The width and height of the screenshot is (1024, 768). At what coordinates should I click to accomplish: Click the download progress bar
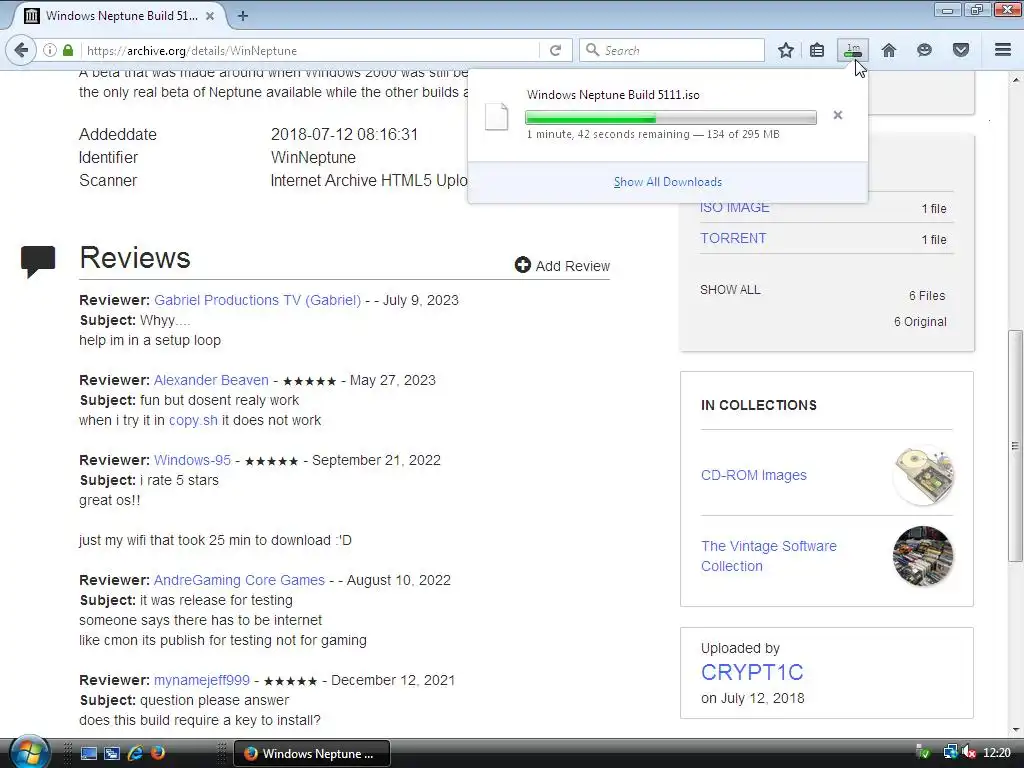(x=671, y=118)
